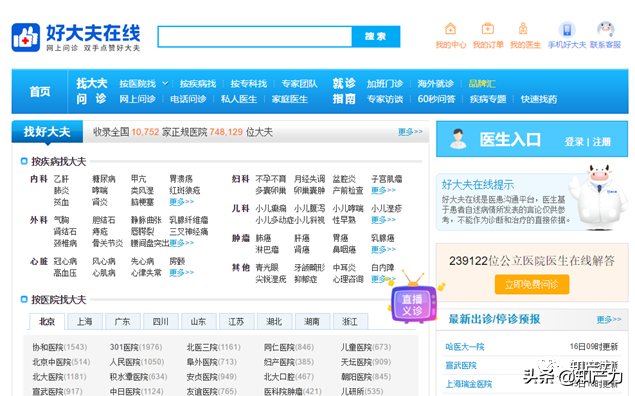Select the 湖南 hospital tab
Image resolution: width=635 pixels, height=396 pixels.
coord(312,321)
